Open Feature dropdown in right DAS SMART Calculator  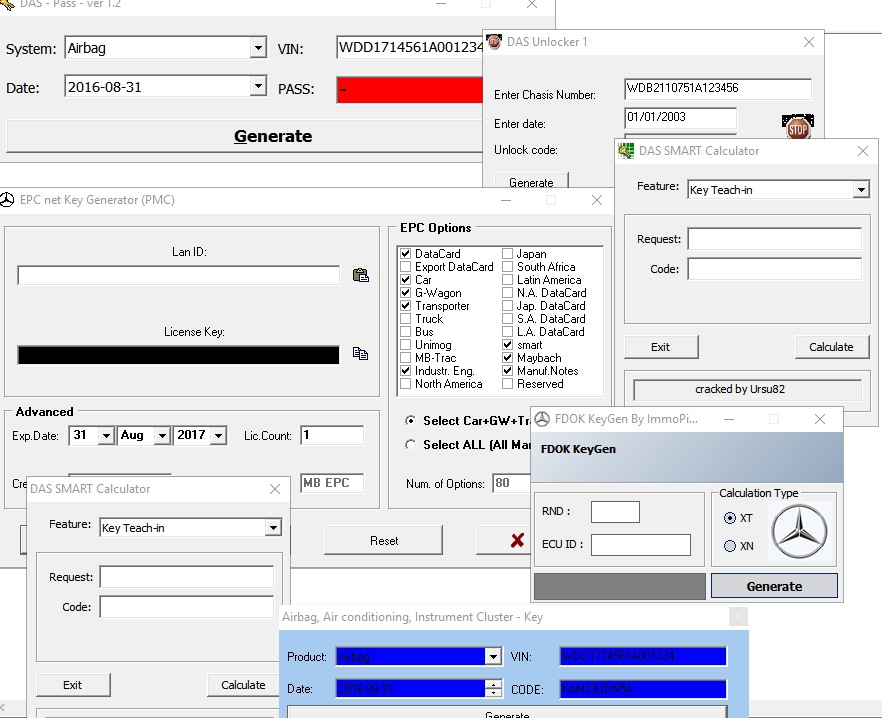pyautogui.click(x=861, y=190)
